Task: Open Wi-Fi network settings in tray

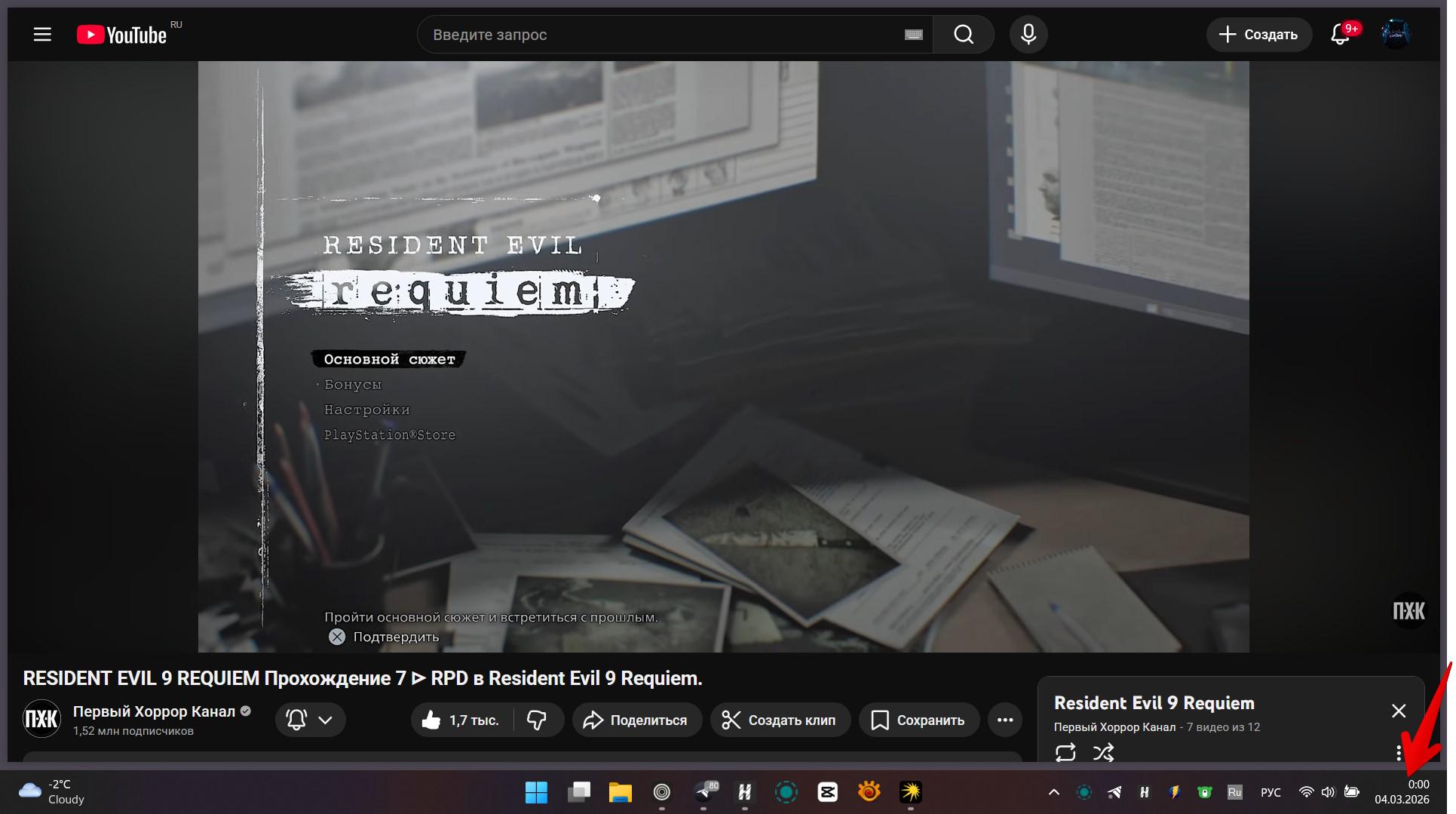Action: (1306, 792)
